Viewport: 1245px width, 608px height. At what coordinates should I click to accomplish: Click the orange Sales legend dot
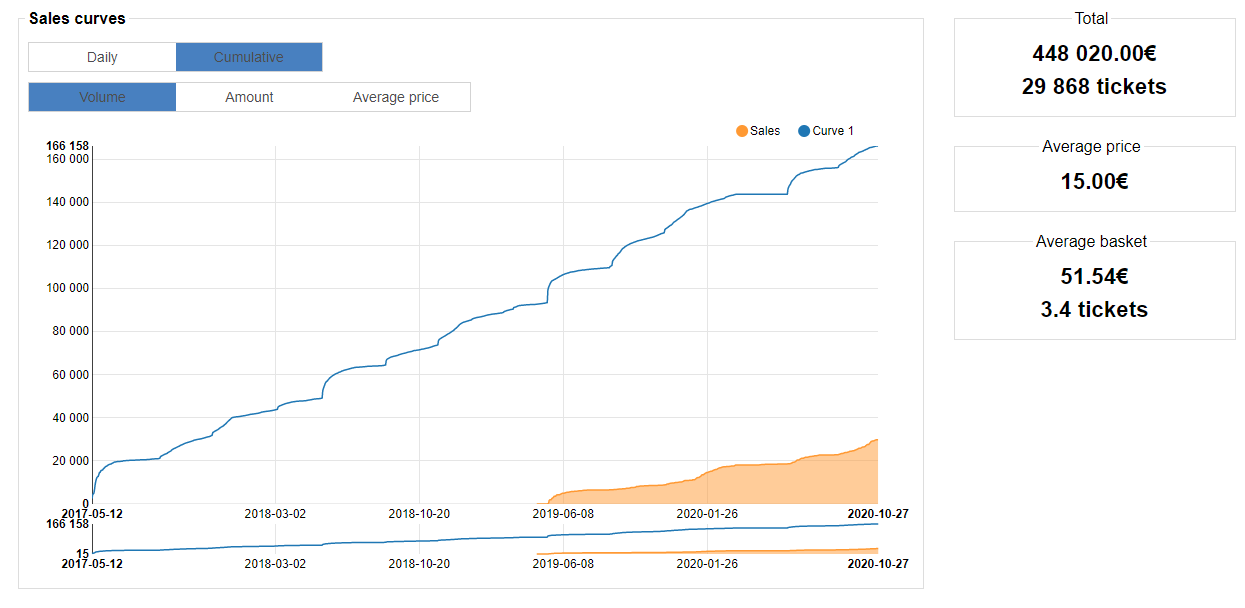[x=741, y=131]
